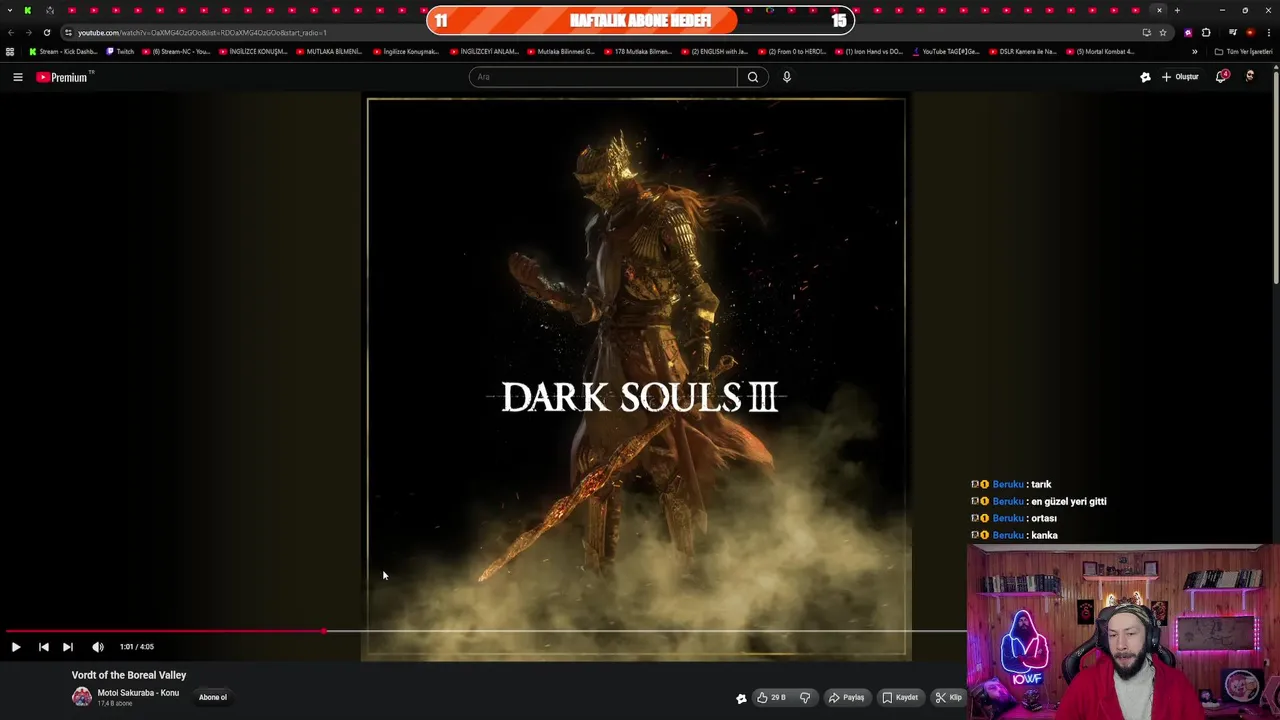Open YouTube TAG bookmark
This screenshot has height=720, width=1280.
click(946, 51)
